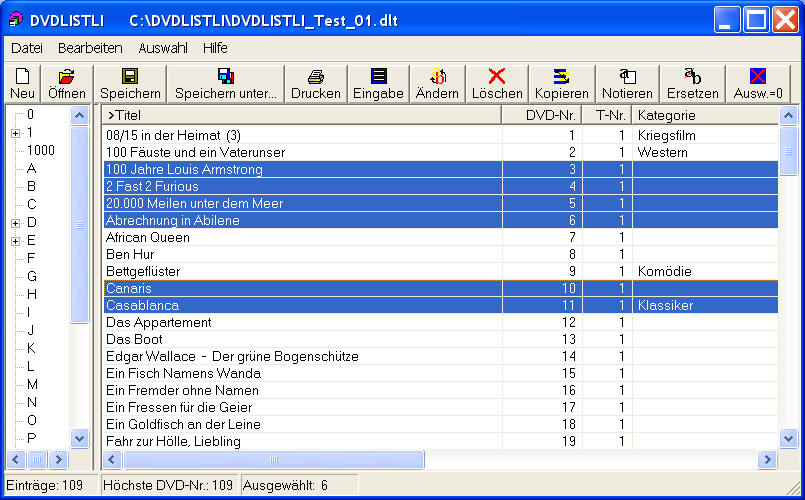
Task: Expand the D node in tree
Action: pos(15,223)
